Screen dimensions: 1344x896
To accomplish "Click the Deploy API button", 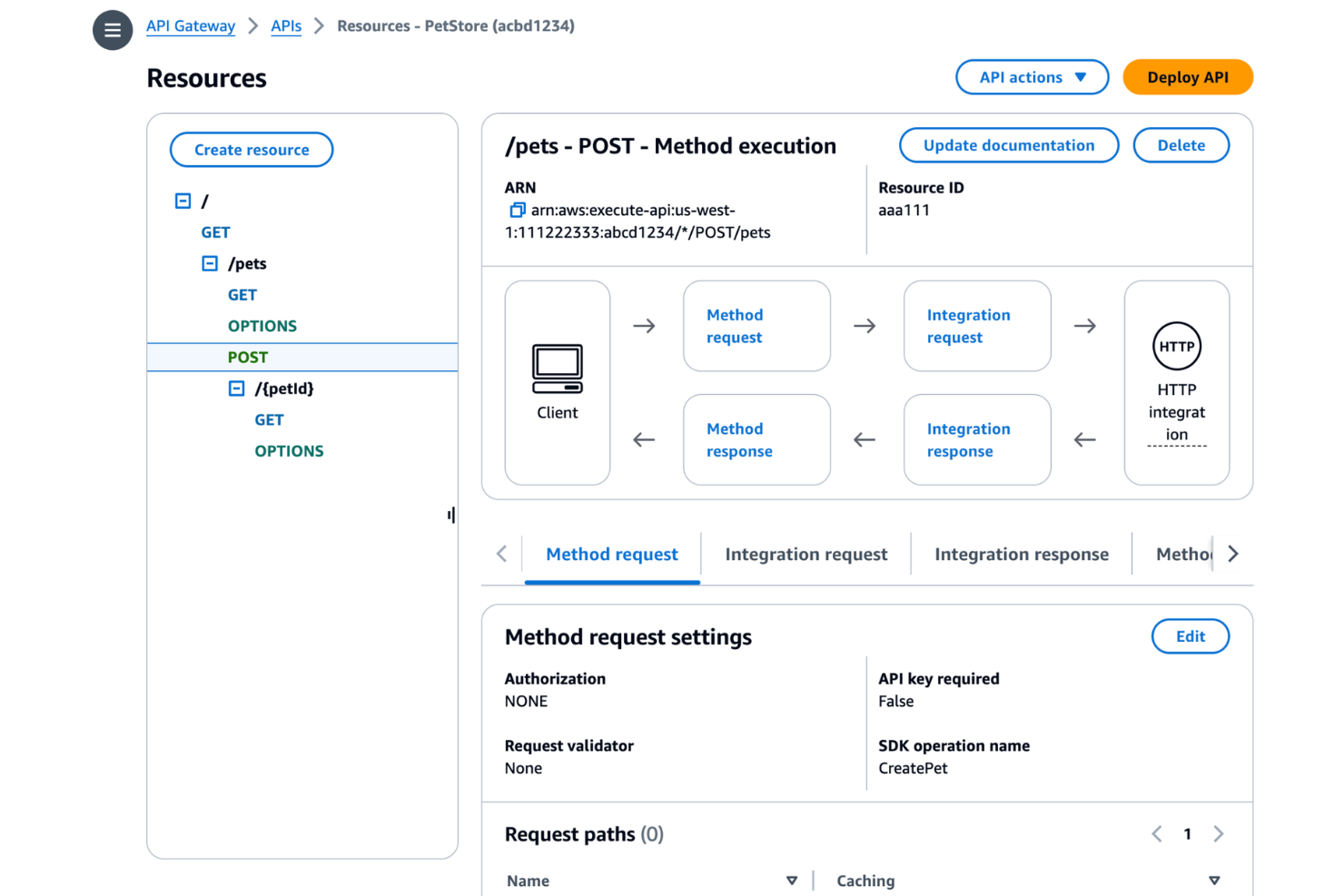I will [x=1188, y=77].
